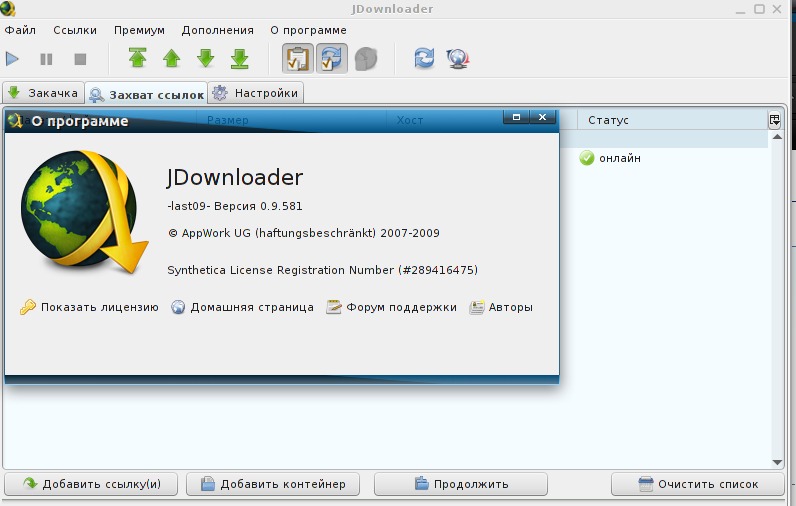This screenshot has height=506, width=796.
Task: Click the JDownloader app icon in title bar
Action: pos(8,9)
